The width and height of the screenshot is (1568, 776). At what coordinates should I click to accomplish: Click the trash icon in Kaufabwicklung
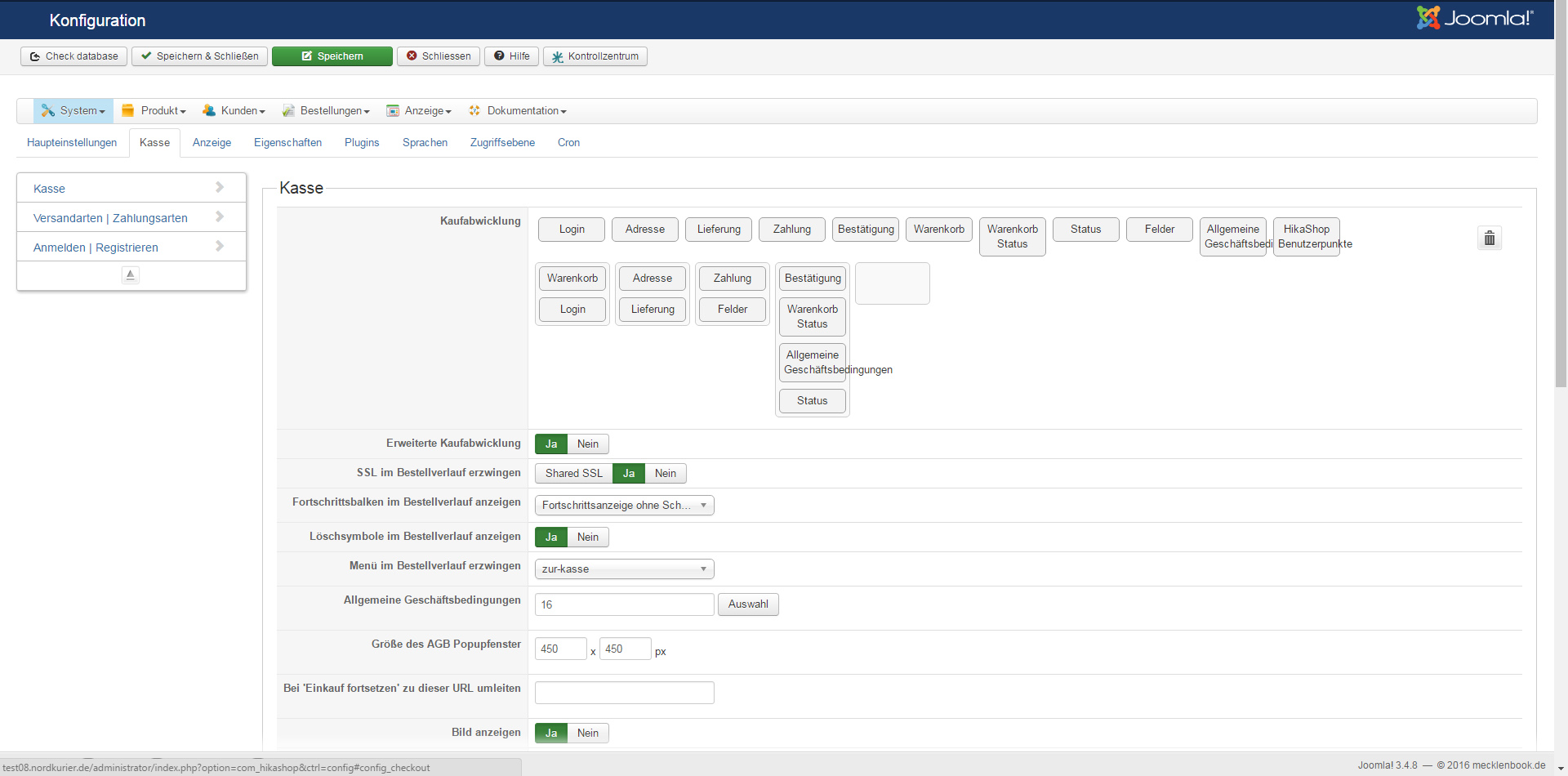pos(1489,238)
